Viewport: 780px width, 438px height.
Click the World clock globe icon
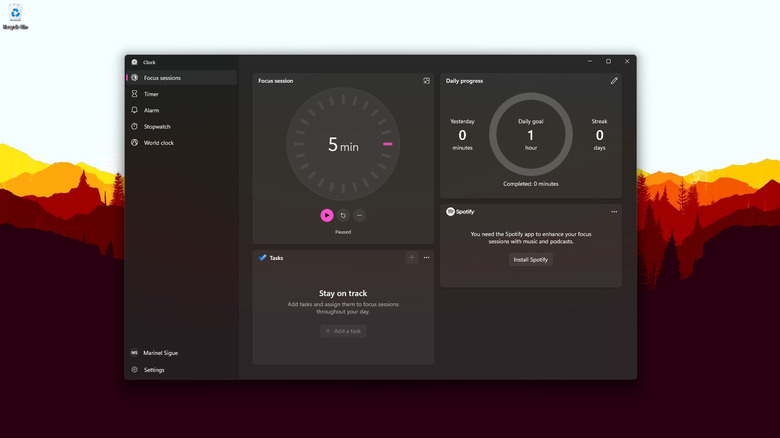click(134, 143)
